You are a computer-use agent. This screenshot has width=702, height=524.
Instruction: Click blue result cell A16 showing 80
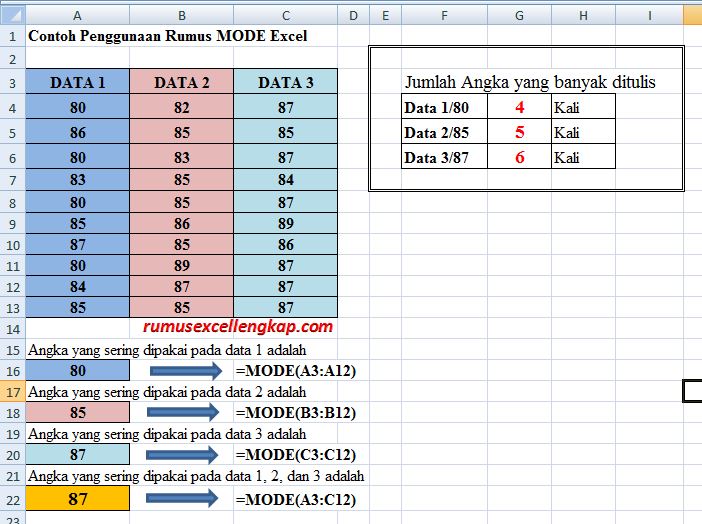(77, 370)
